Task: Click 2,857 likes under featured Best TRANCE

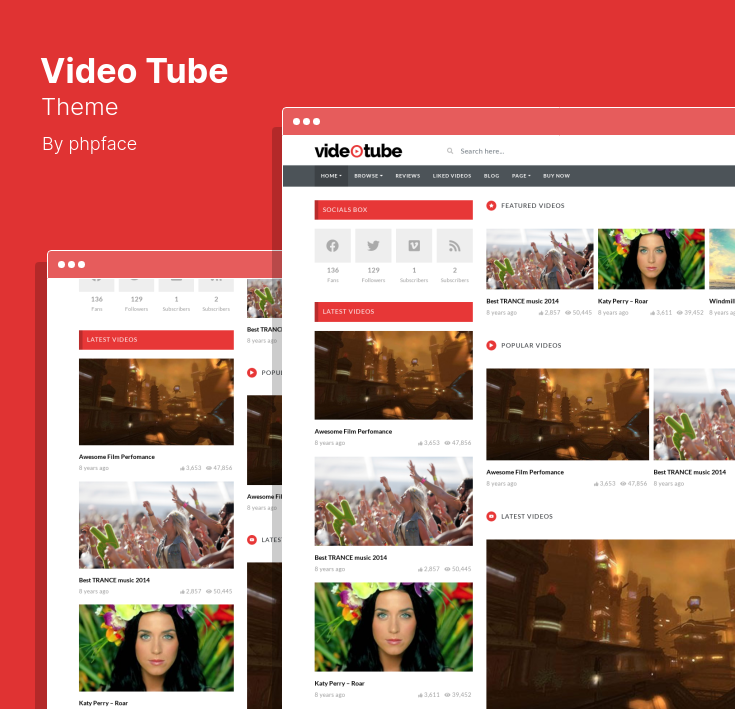Action: [x=549, y=313]
